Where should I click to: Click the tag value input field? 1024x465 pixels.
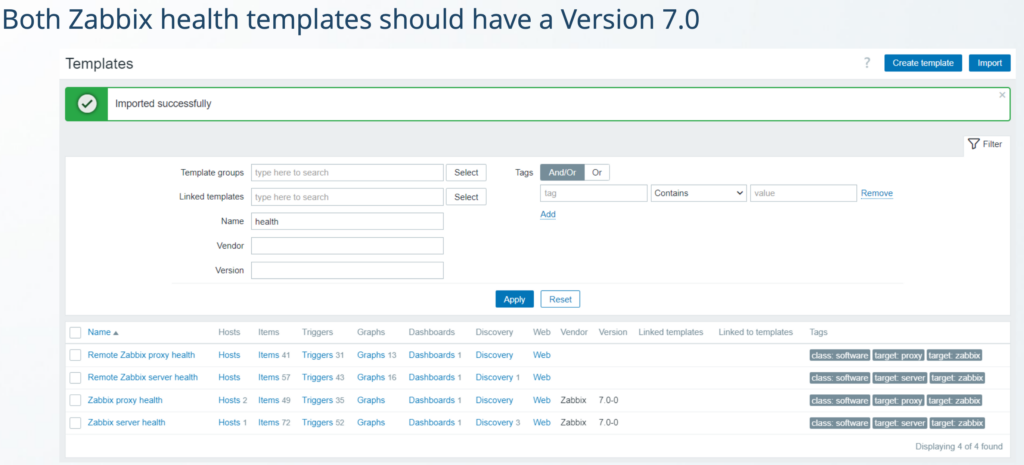(803, 193)
